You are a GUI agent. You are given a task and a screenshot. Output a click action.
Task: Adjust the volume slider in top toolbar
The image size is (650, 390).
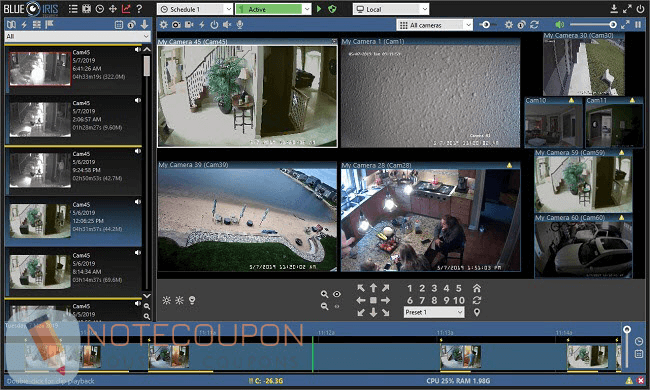point(592,25)
